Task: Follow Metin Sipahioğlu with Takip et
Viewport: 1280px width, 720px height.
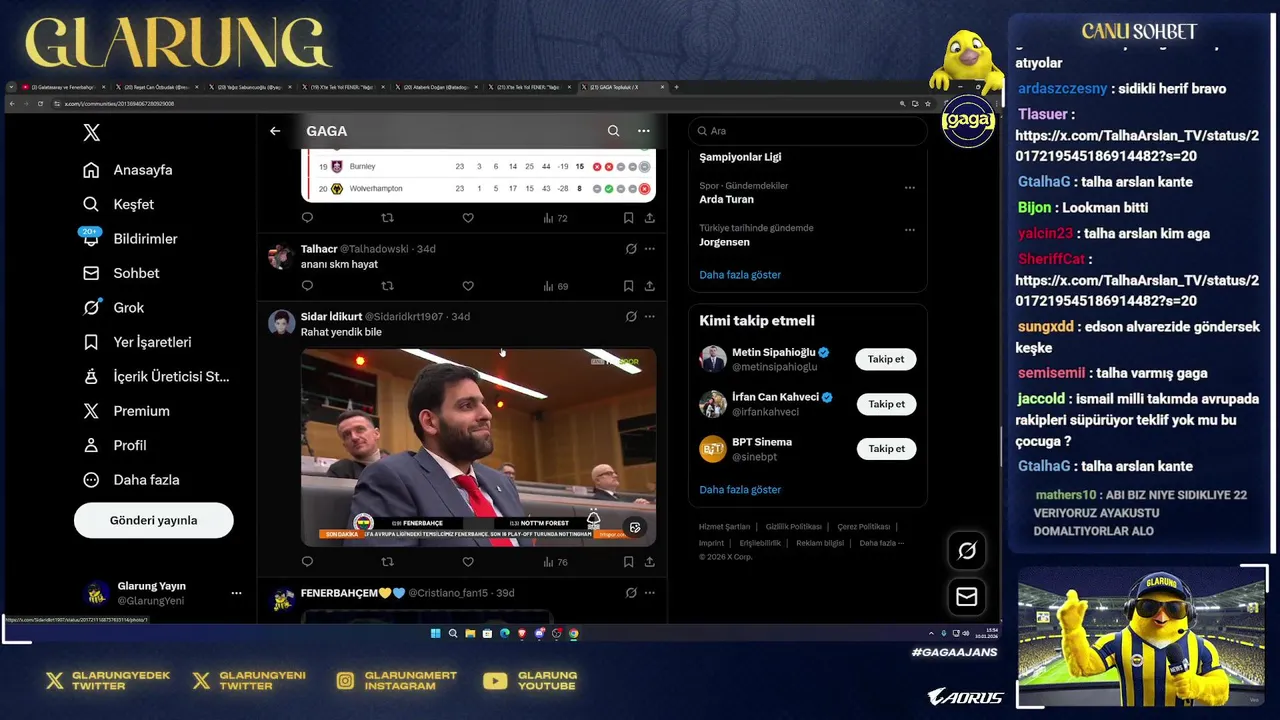Action: 886,359
